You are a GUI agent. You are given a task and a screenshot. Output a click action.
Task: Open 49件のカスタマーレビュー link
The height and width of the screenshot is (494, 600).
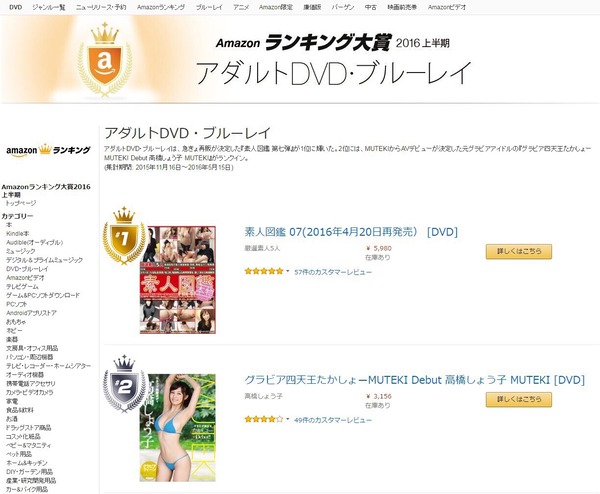click(333, 420)
